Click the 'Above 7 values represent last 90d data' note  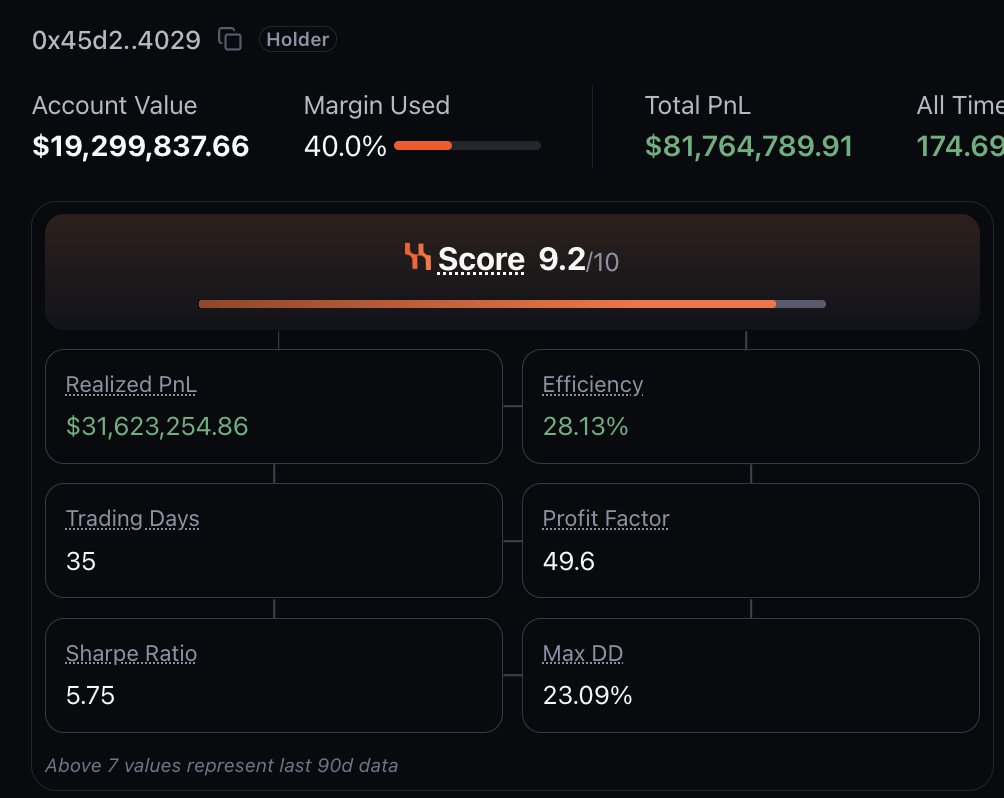[222, 765]
